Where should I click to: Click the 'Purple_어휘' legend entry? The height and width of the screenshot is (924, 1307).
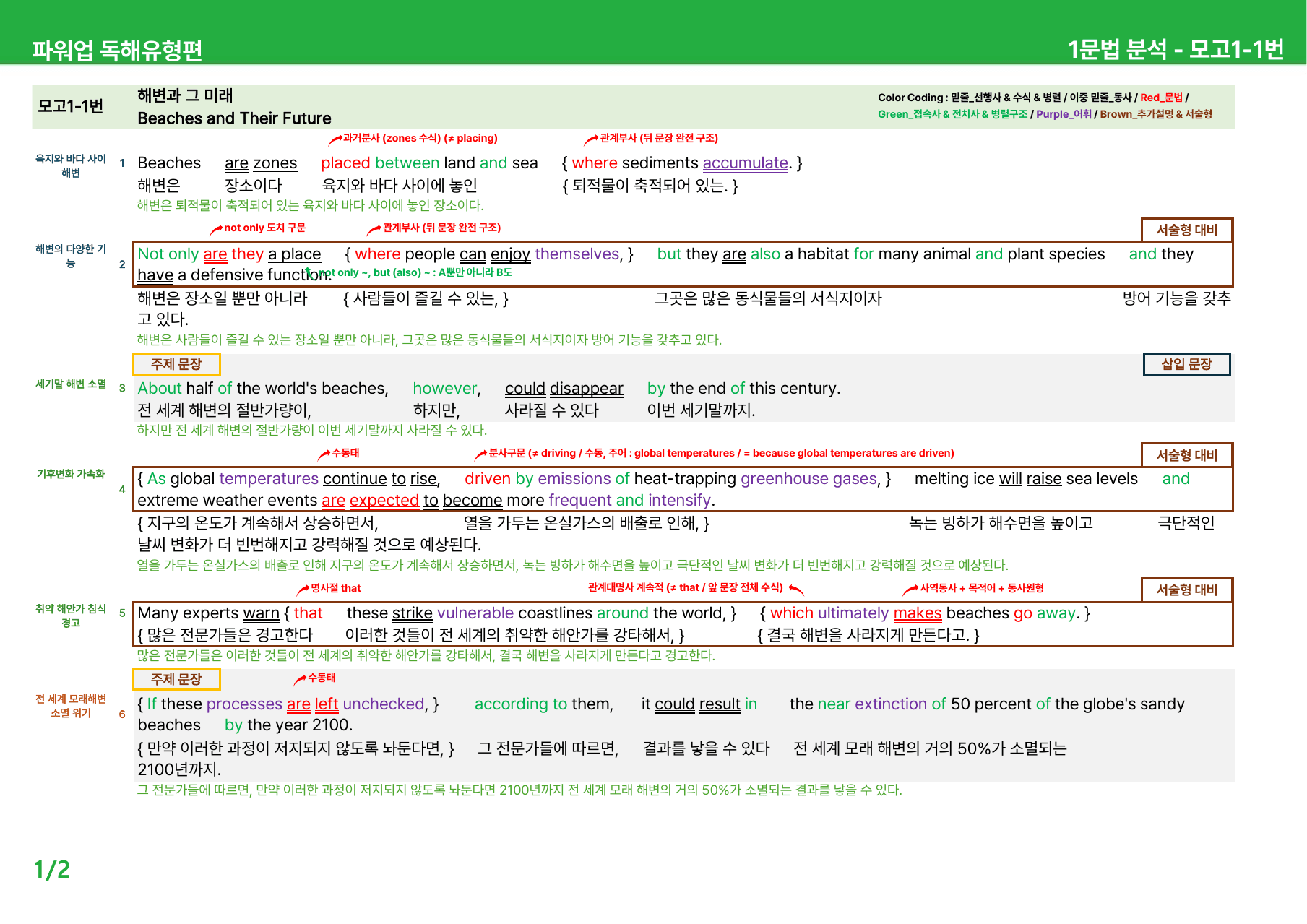1064,114
